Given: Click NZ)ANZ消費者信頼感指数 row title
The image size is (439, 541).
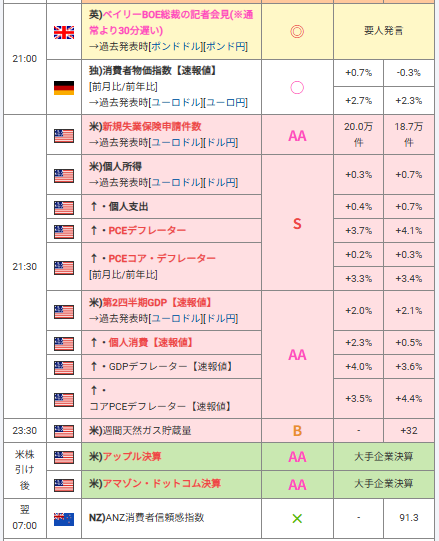Looking at the screenshot, I should click(x=147, y=518).
